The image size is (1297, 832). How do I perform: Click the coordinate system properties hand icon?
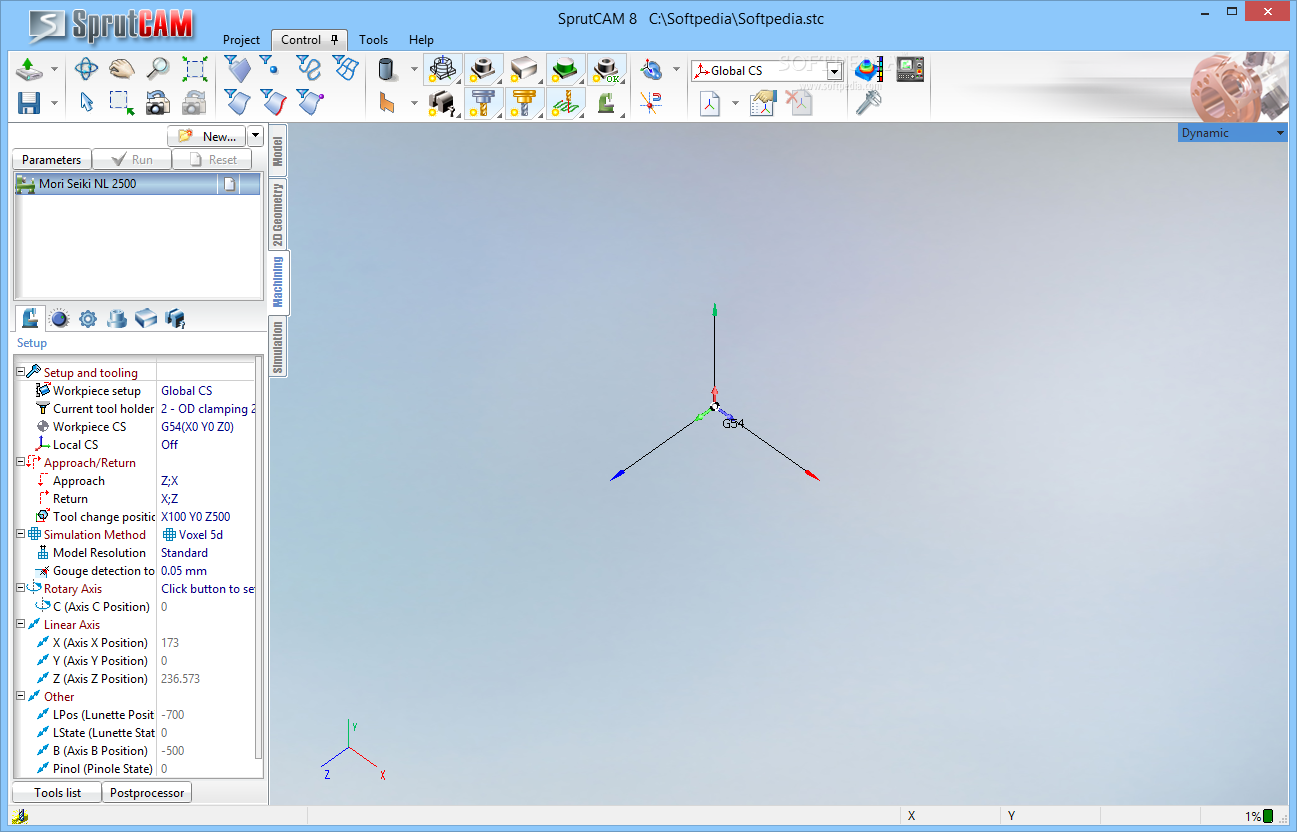(764, 102)
